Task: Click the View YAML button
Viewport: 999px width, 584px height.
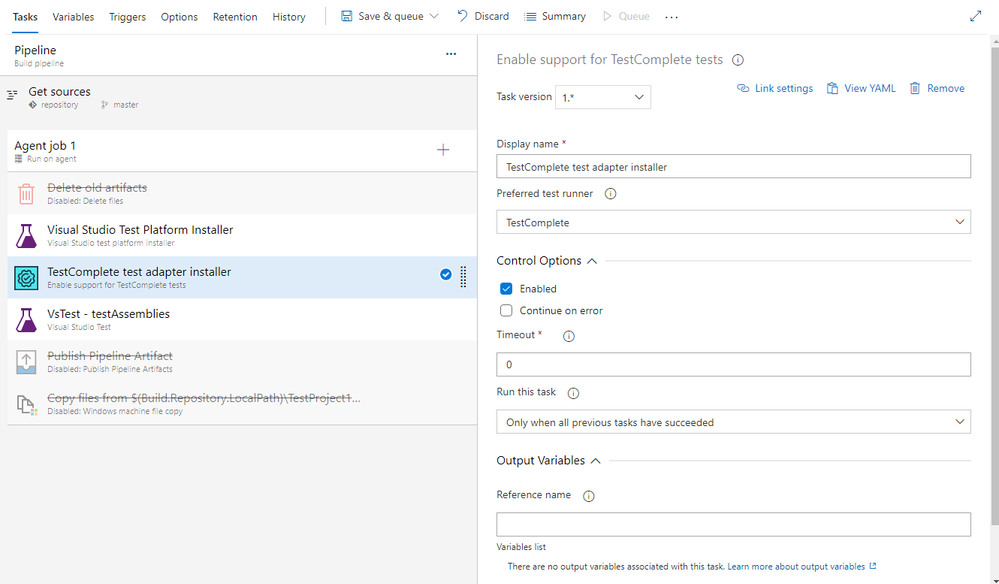Action: pos(860,88)
